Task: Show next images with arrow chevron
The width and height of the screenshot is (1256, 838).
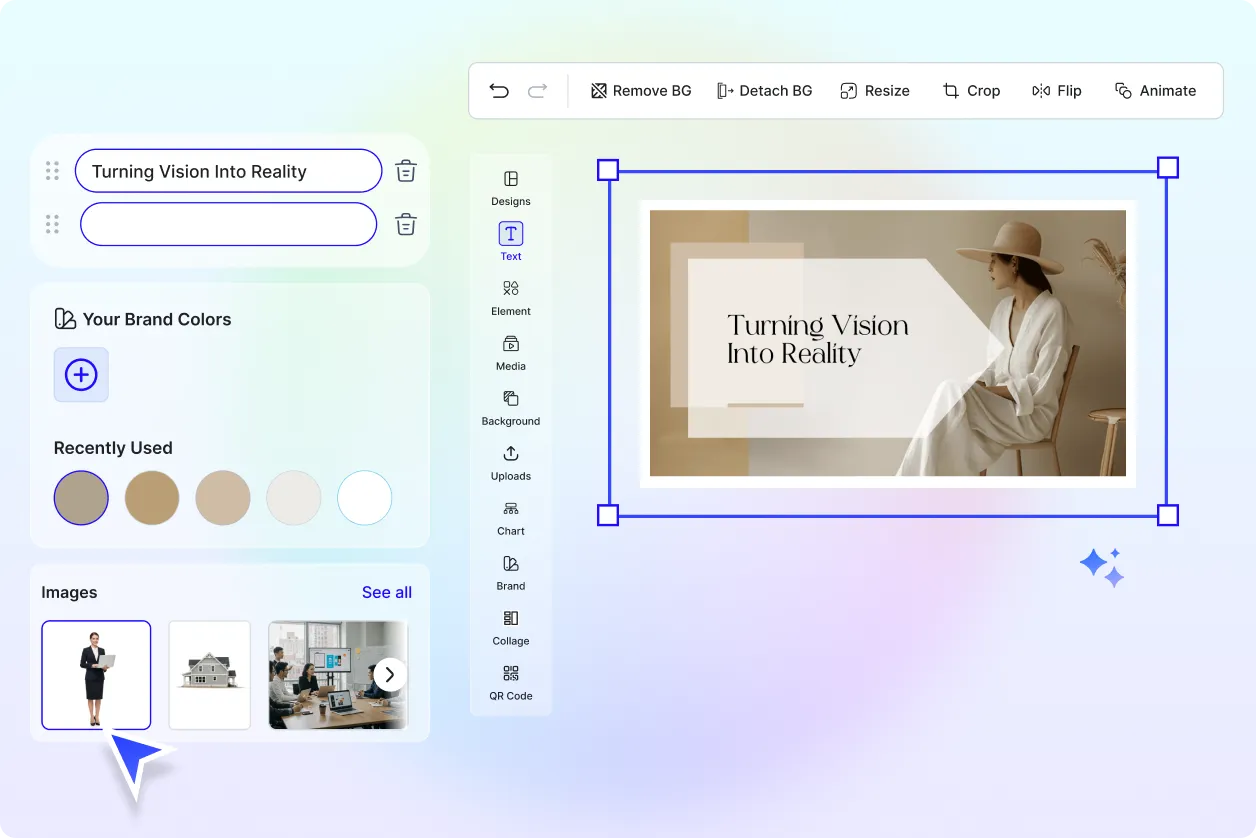Action: (390, 675)
